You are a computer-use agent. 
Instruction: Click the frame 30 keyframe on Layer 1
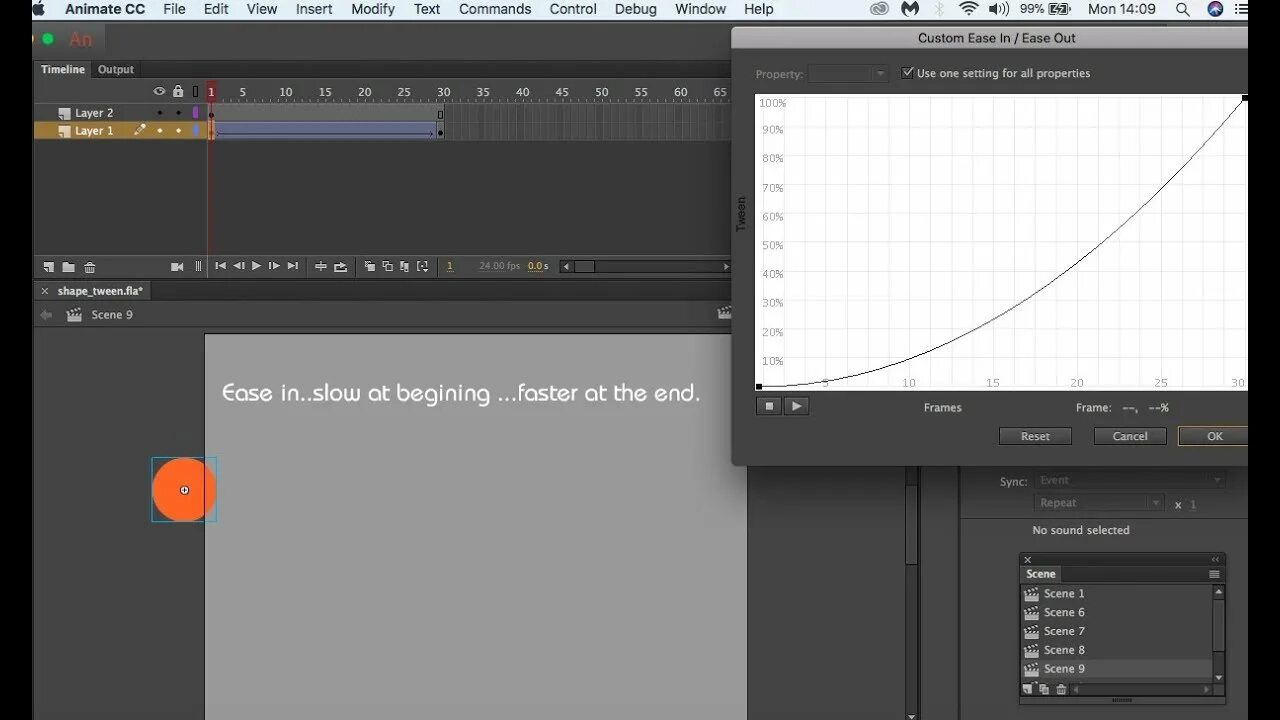pyautogui.click(x=440, y=131)
